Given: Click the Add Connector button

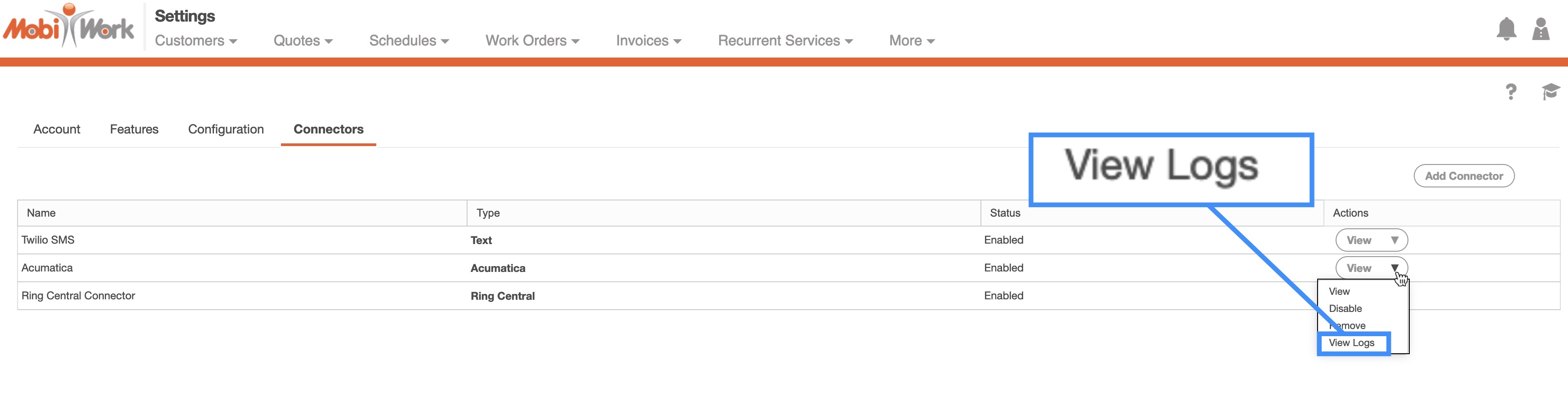Looking at the screenshot, I should click(1463, 176).
